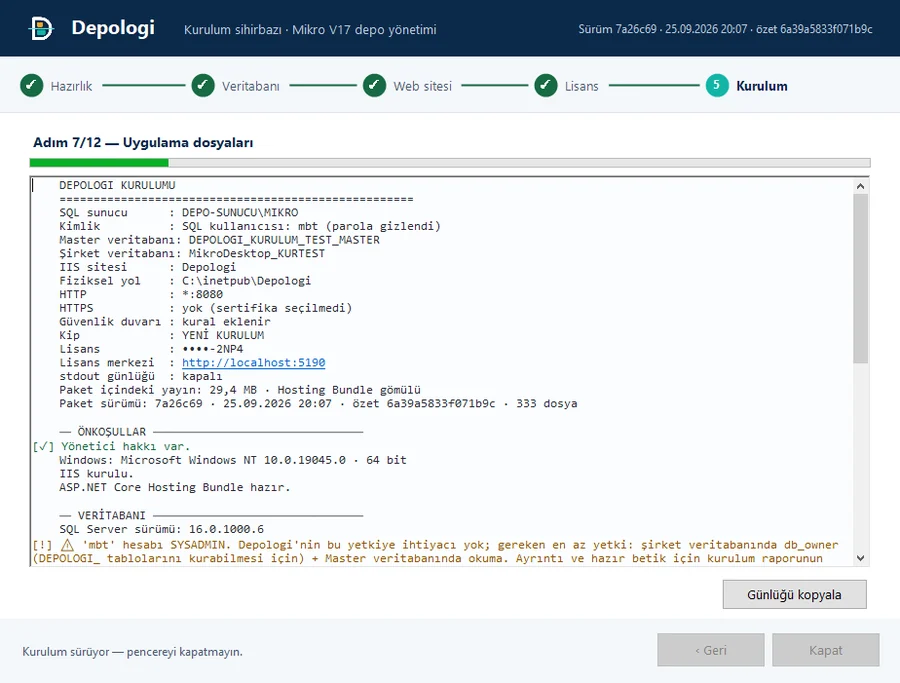
Task: Click the Lisans step checkmark icon
Action: tap(546, 86)
